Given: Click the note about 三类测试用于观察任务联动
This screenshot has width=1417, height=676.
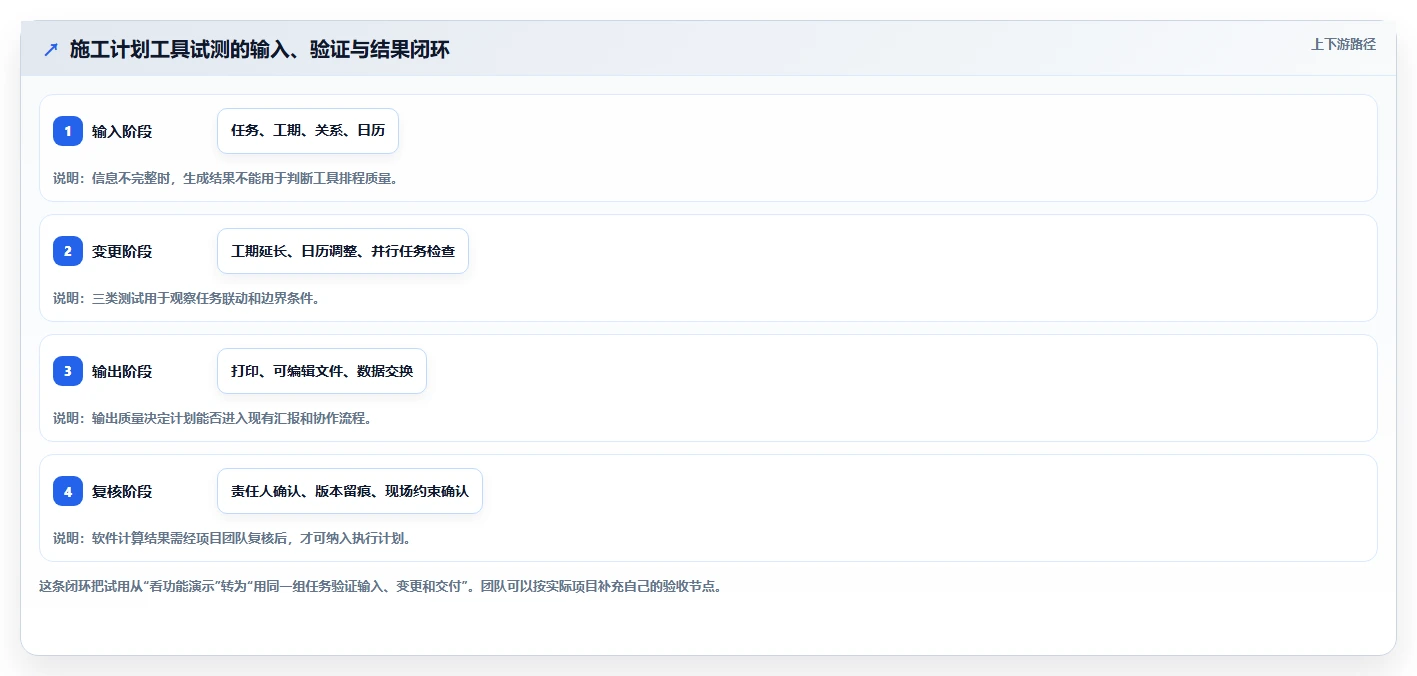Looking at the screenshot, I should 186,298.
